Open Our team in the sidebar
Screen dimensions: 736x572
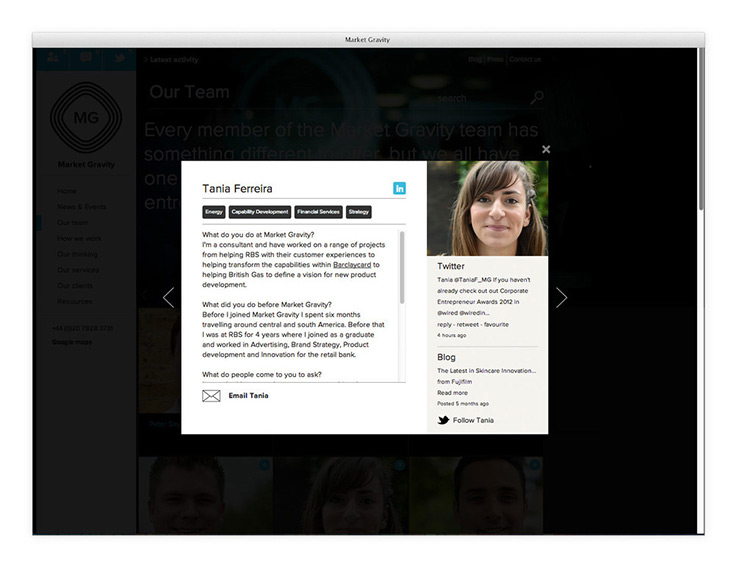pos(72,222)
